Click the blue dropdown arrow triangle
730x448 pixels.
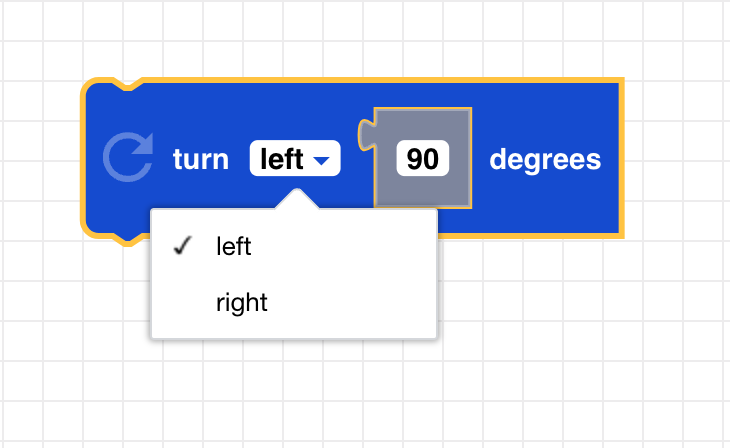321,160
